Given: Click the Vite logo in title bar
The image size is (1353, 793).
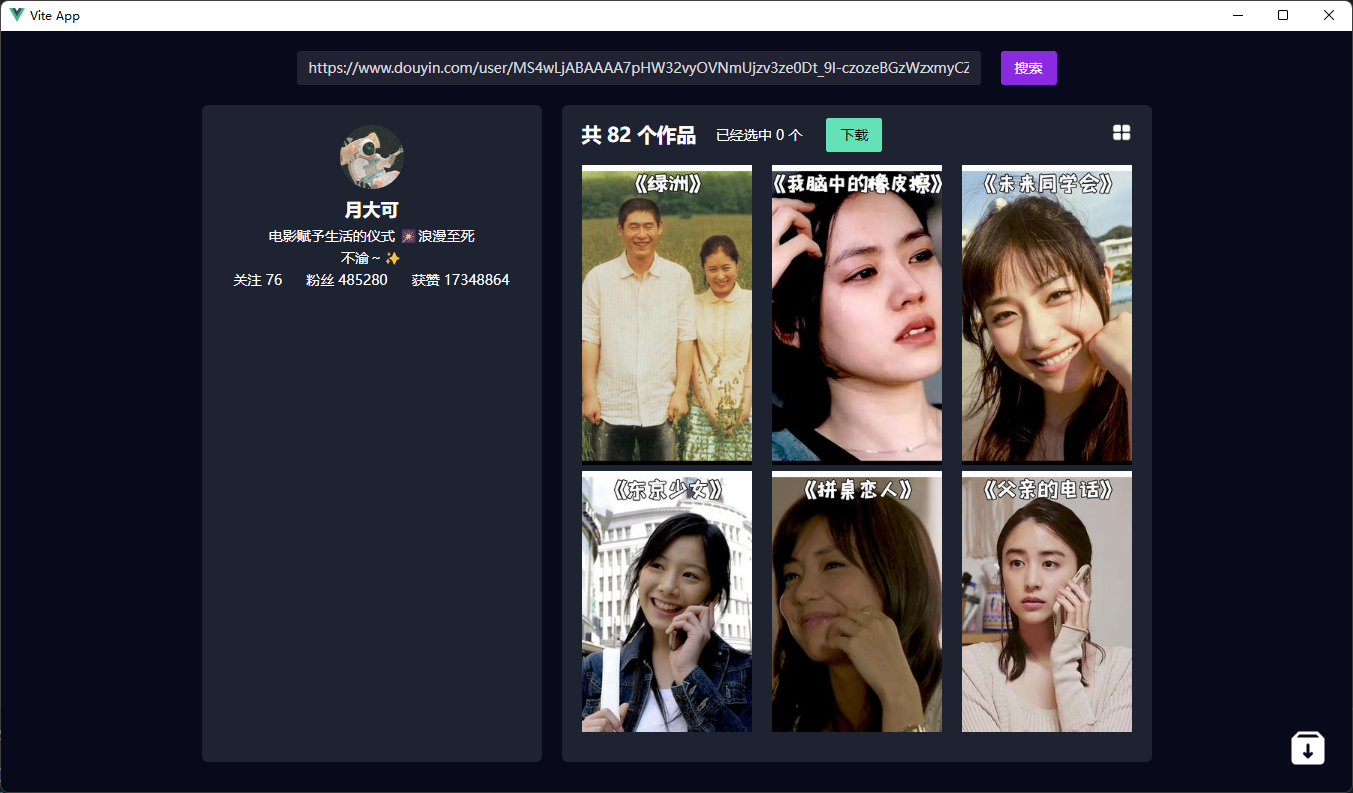Looking at the screenshot, I should click(x=17, y=15).
